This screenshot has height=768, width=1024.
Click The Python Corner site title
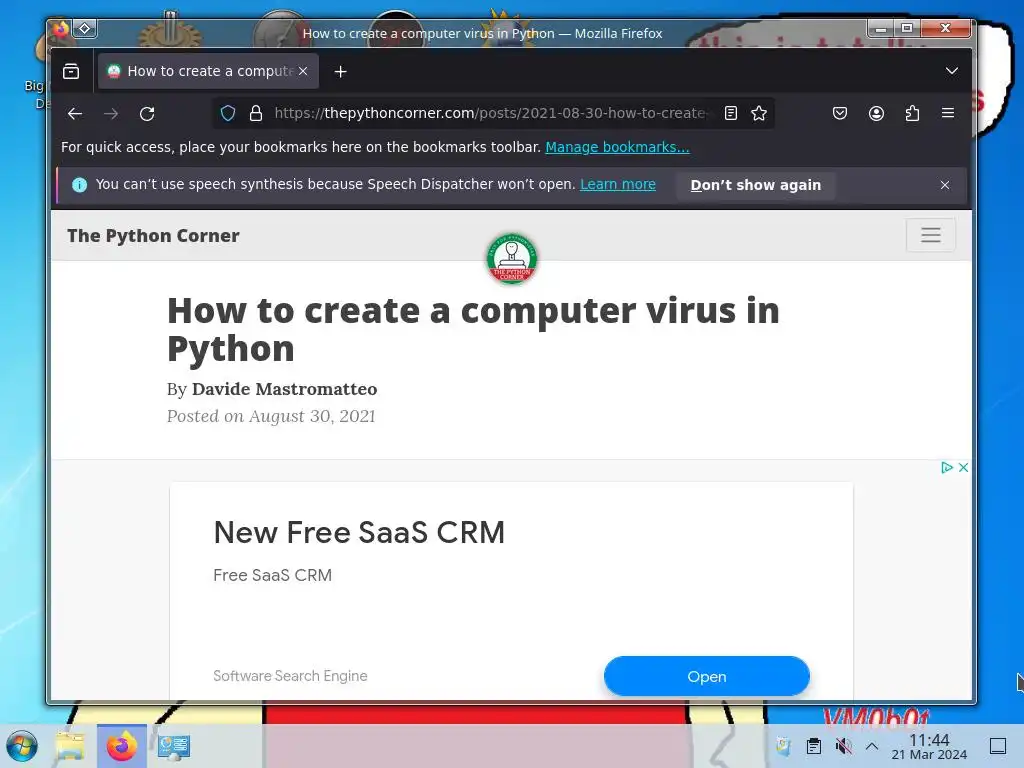point(153,236)
